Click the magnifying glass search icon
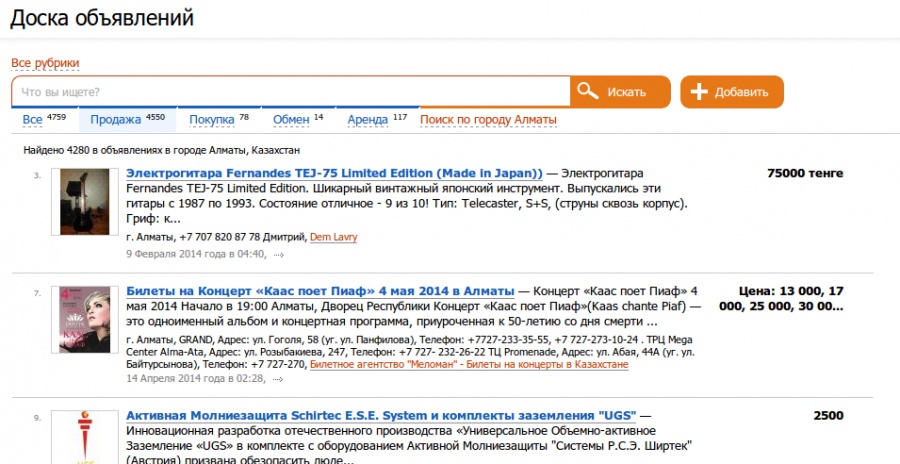 click(588, 92)
